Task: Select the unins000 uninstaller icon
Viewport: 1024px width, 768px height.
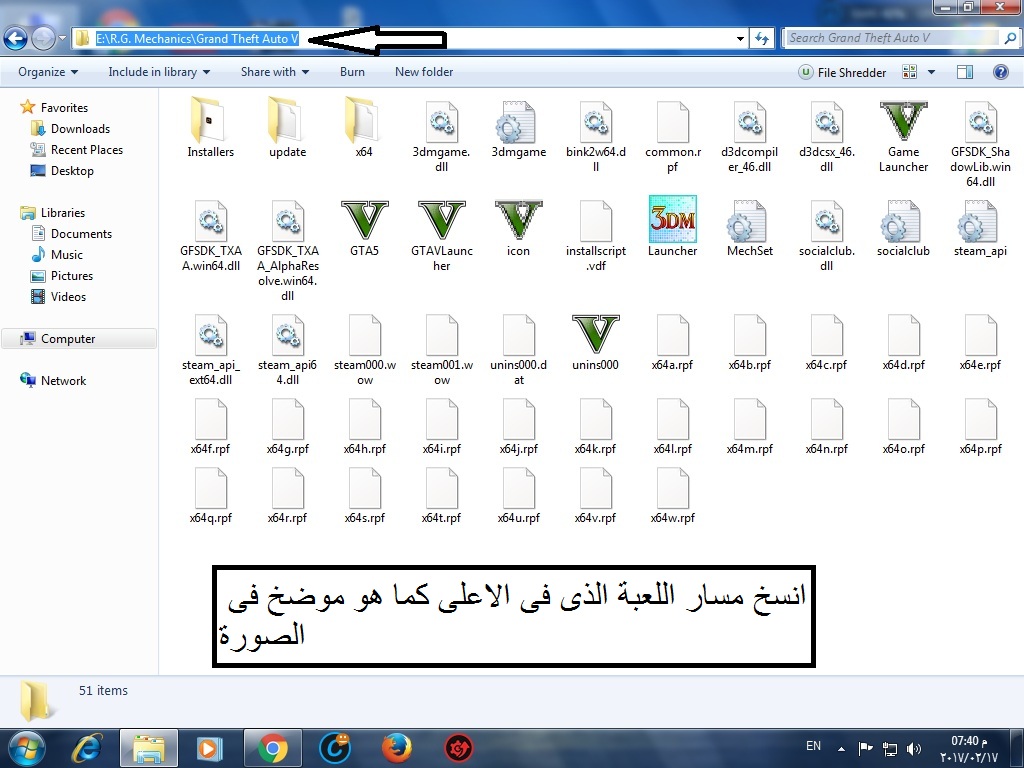Action: pos(595,334)
